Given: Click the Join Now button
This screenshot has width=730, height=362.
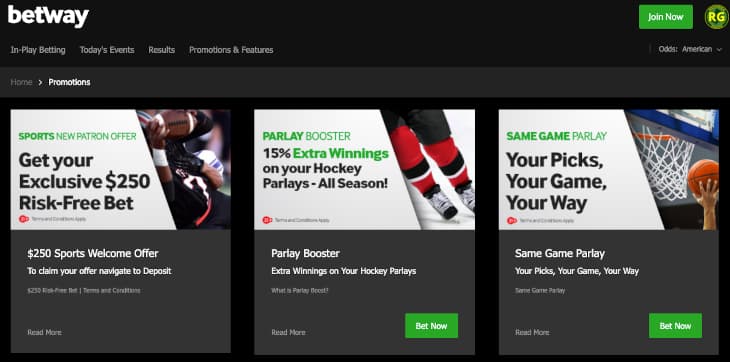Looking at the screenshot, I should click(x=665, y=17).
